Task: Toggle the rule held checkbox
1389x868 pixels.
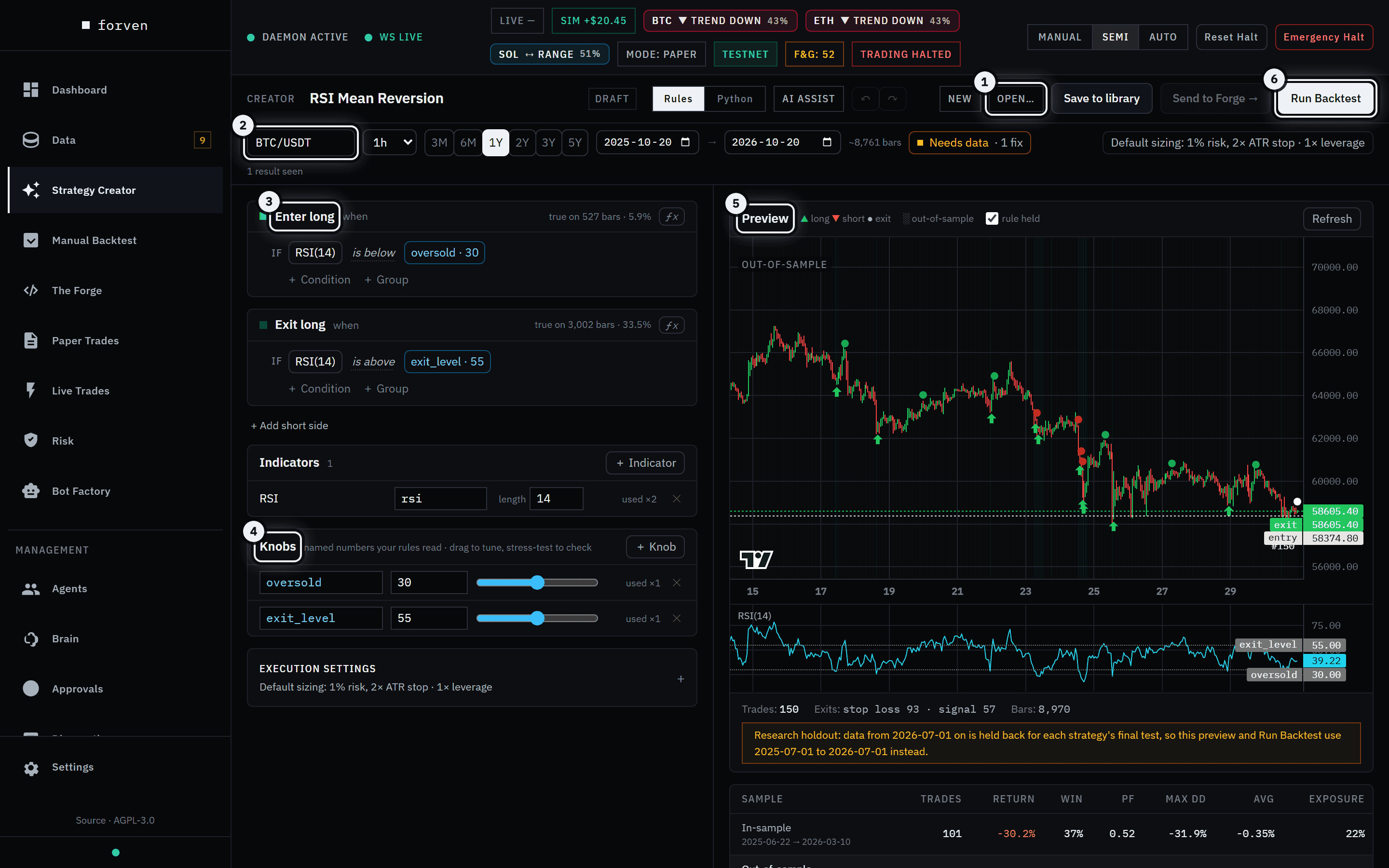Action: click(991, 218)
